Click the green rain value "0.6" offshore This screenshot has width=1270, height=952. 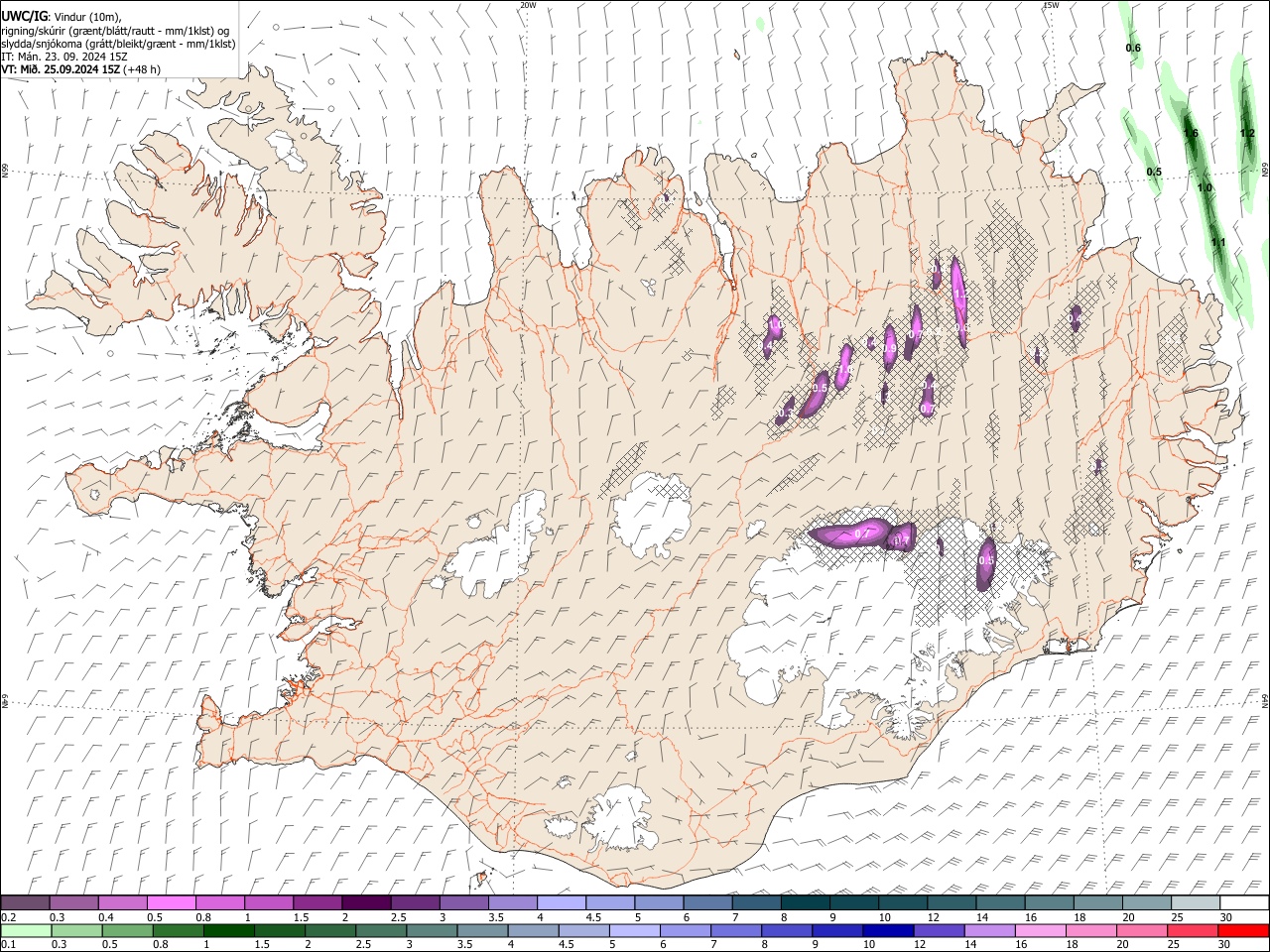1133,48
